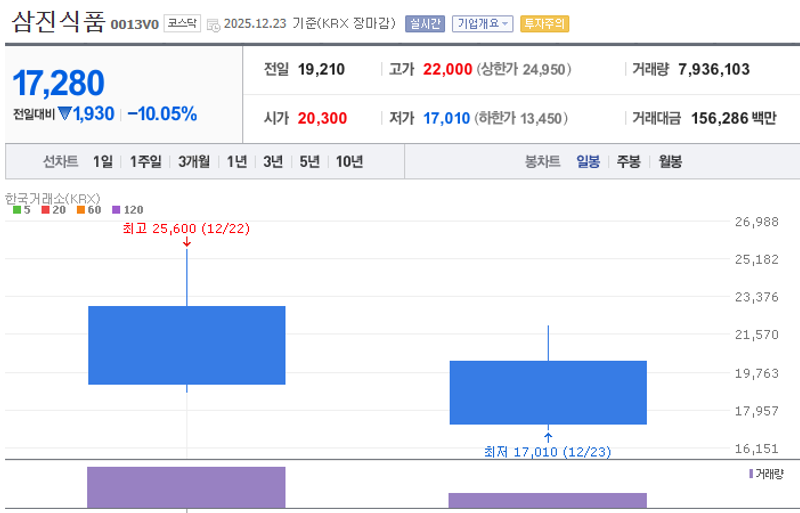
Task: Click the 거래대금 value 156,286 백만
Action: click(734, 118)
